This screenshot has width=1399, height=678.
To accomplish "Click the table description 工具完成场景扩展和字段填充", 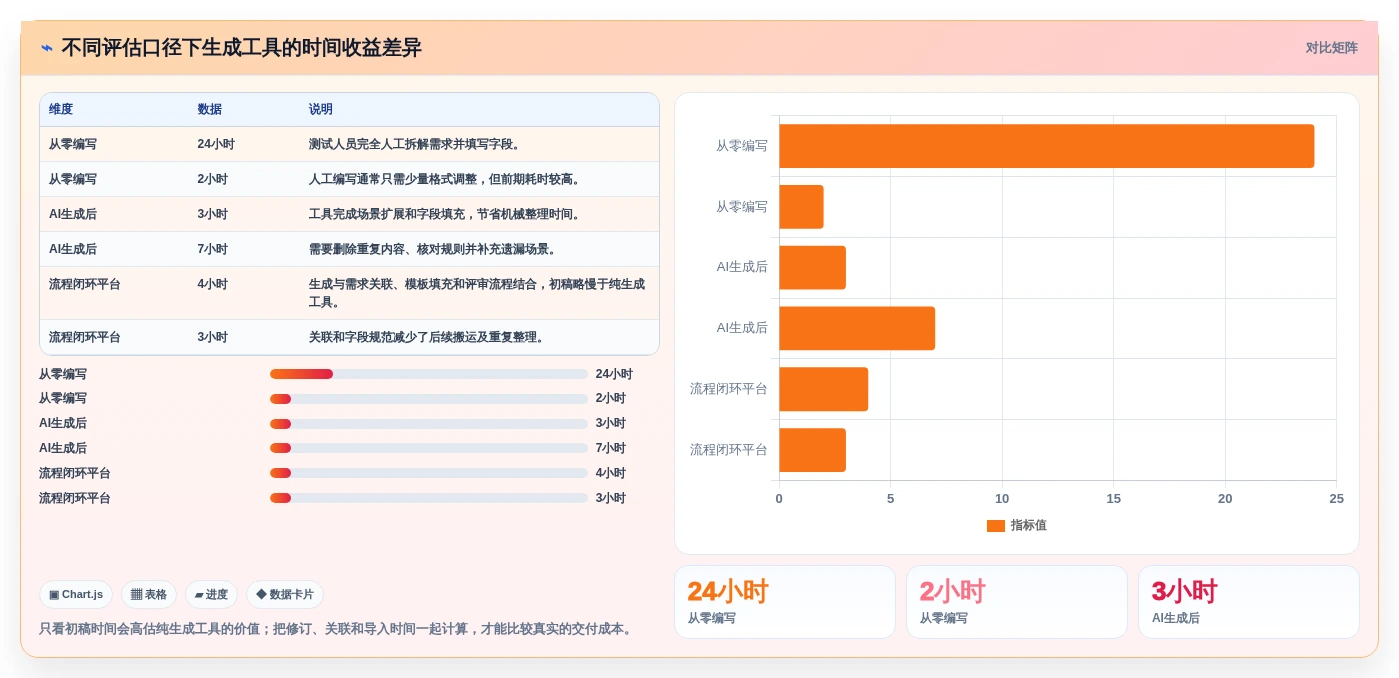I will coord(445,214).
